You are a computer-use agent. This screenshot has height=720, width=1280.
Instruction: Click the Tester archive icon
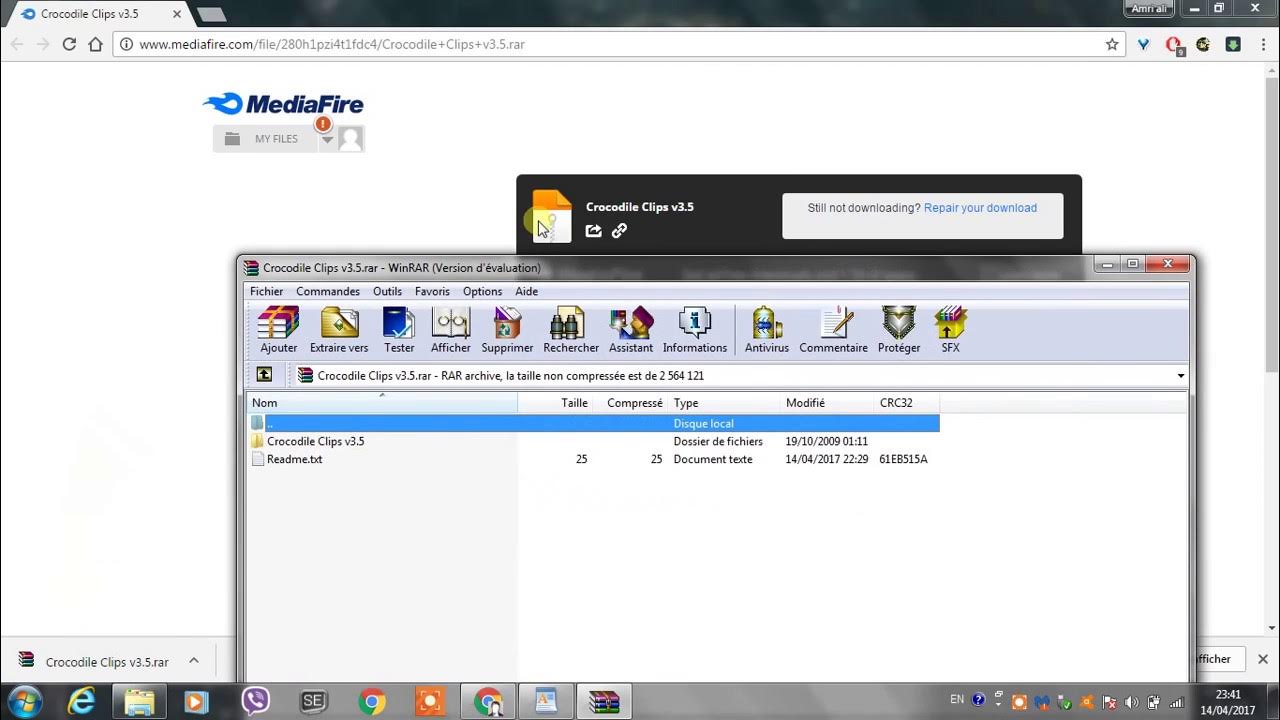[x=399, y=330]
